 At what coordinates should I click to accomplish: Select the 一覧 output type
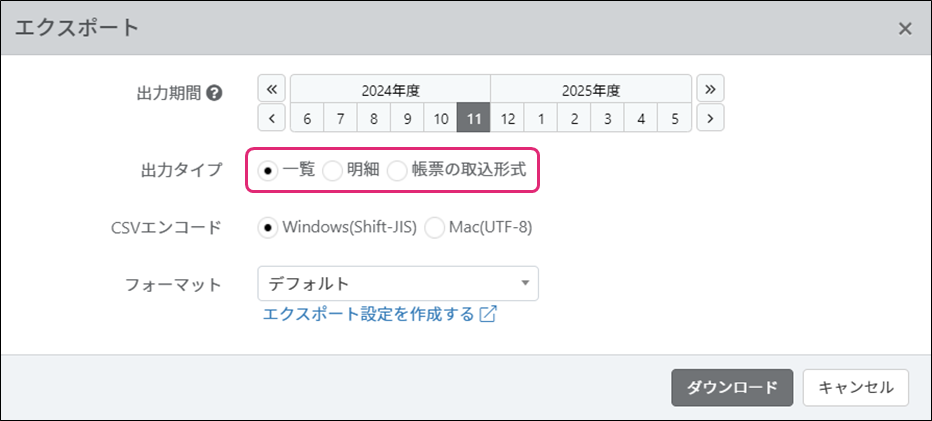pos(268,170)
